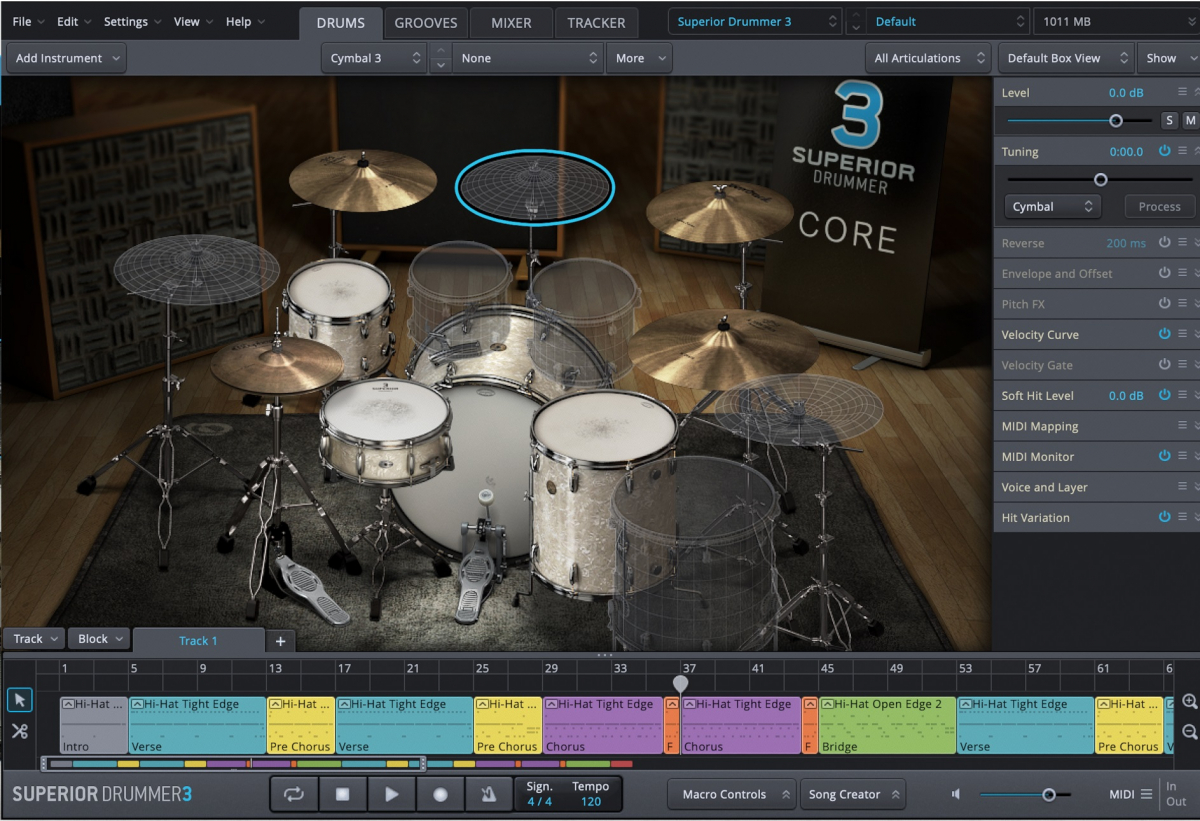Zoom in on the timeline

click(x=1189, y=702)
